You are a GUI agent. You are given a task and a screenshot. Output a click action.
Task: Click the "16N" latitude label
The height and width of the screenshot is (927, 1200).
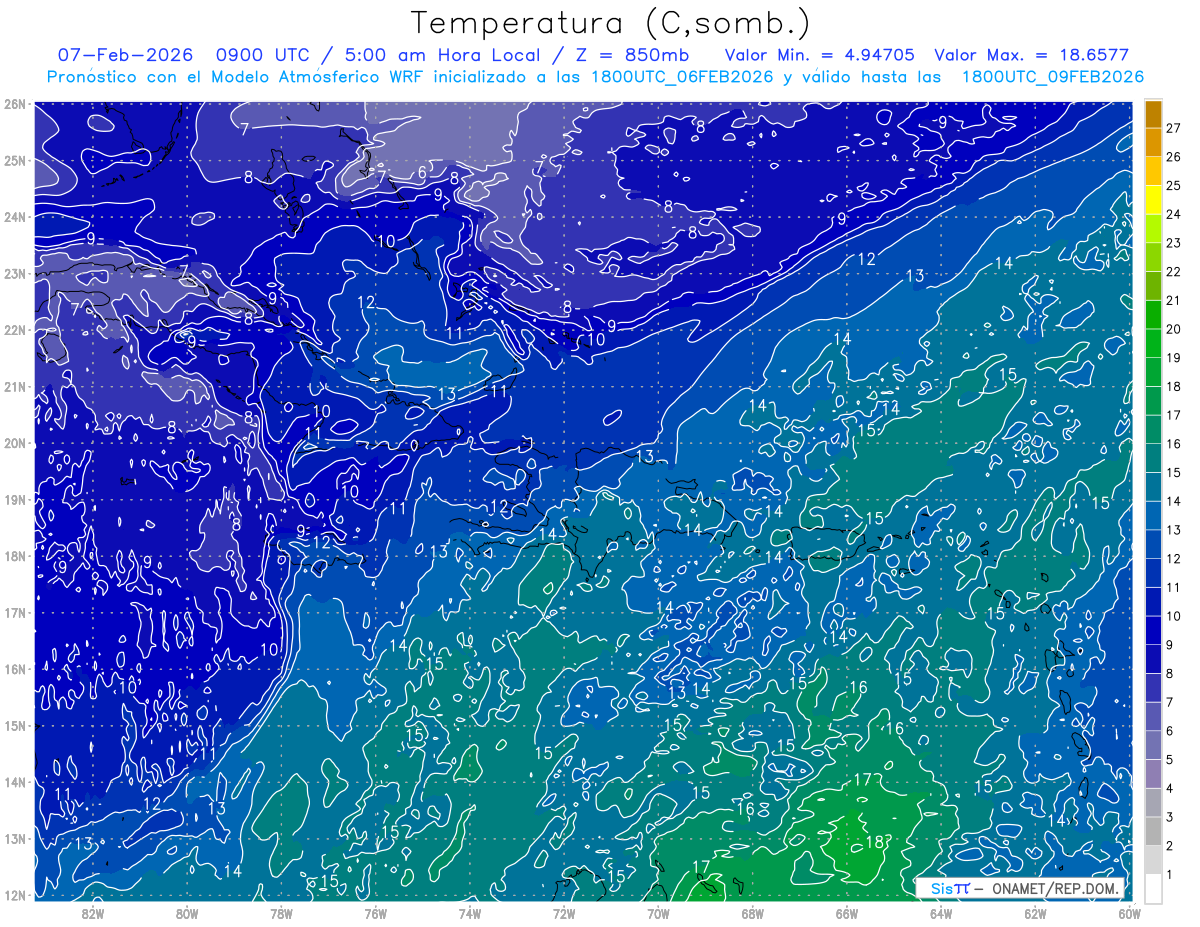point(14,669)
